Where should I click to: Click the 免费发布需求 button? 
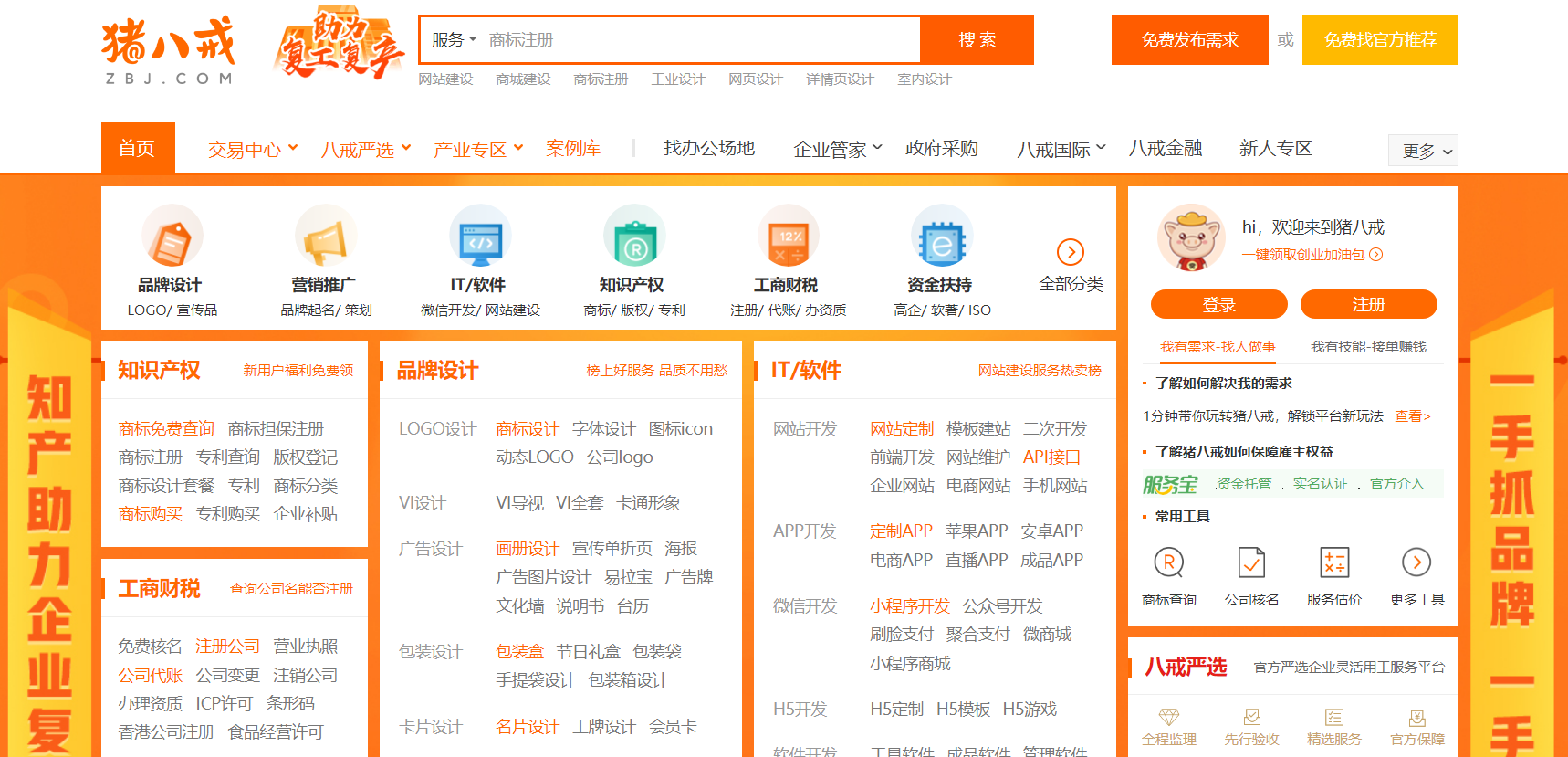1190,40
